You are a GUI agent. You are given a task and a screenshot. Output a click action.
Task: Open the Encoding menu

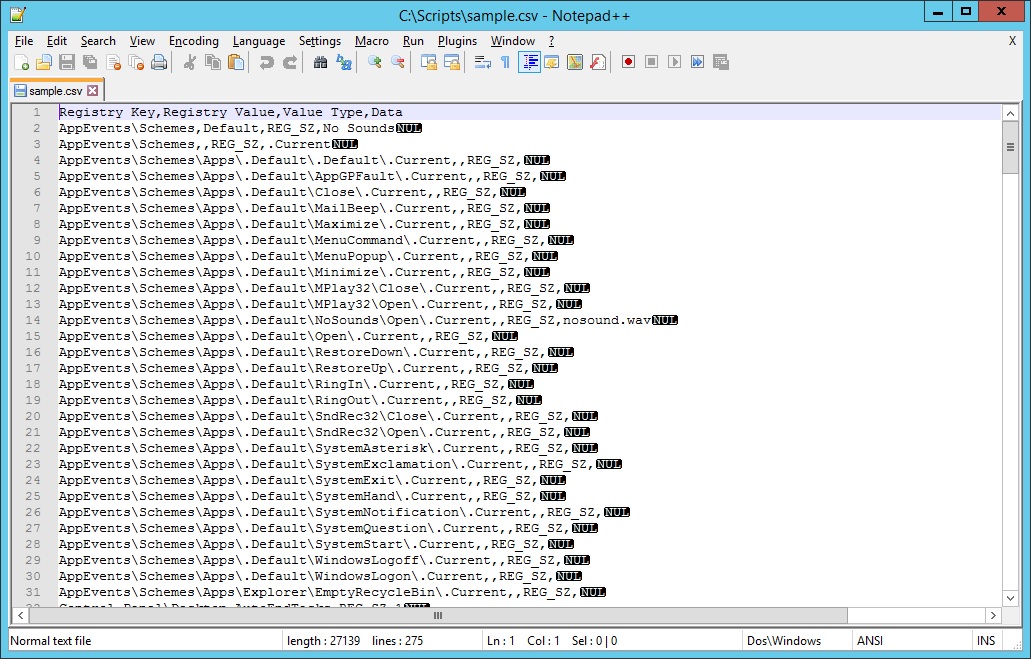pyautogui.click(x=193, y=41)
